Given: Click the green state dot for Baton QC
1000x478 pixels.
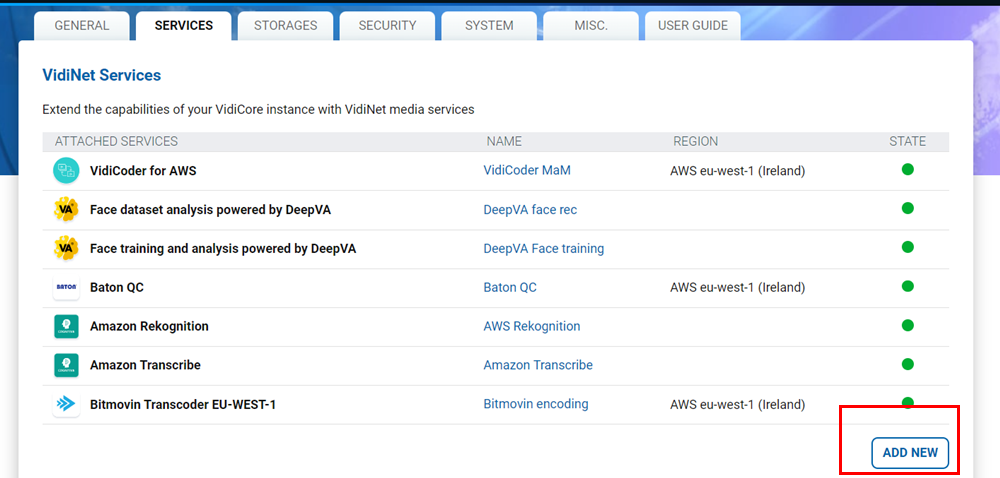Looking at the screenshot, I should (907, 287).
